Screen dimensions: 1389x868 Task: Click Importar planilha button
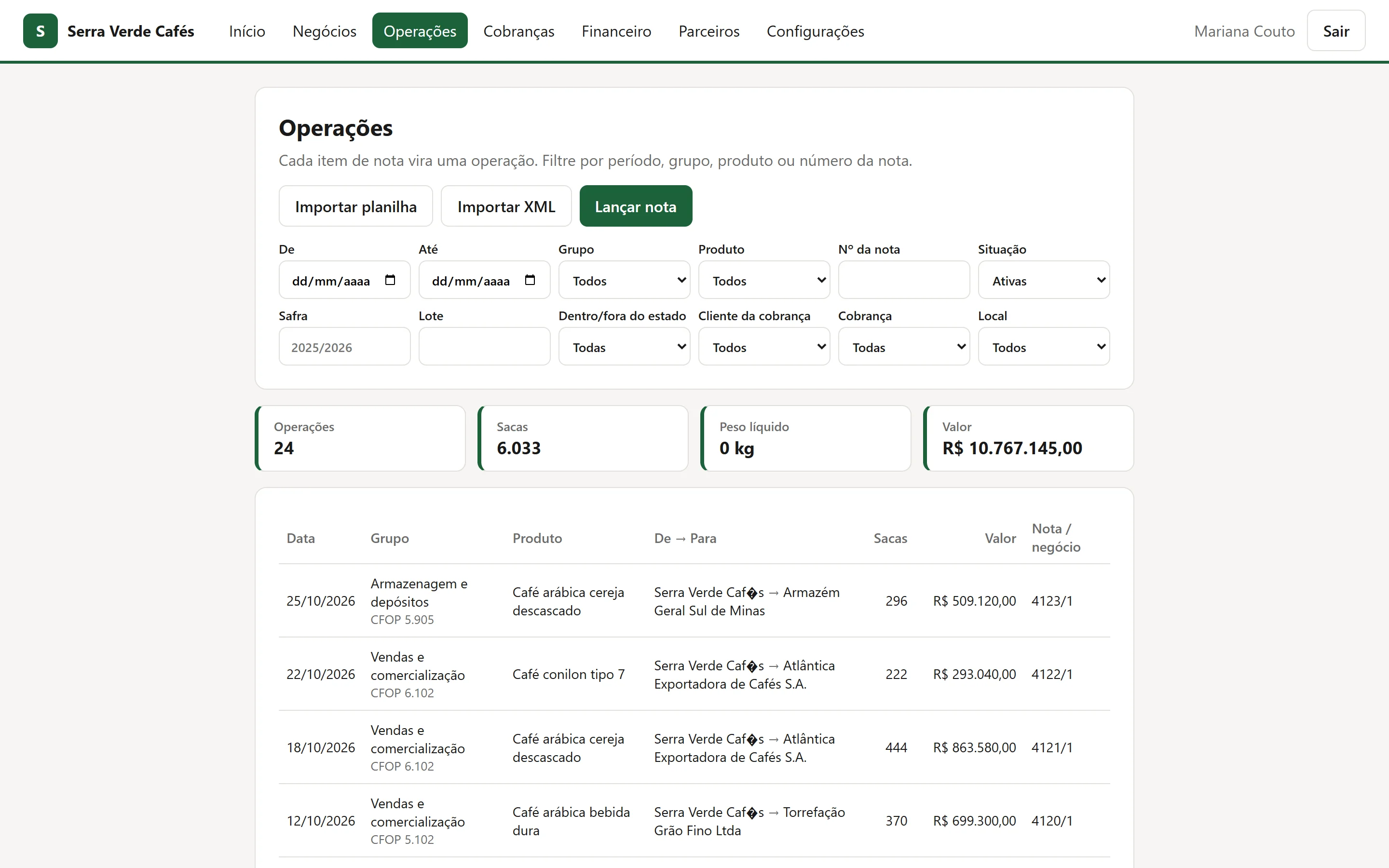point(356,206)
